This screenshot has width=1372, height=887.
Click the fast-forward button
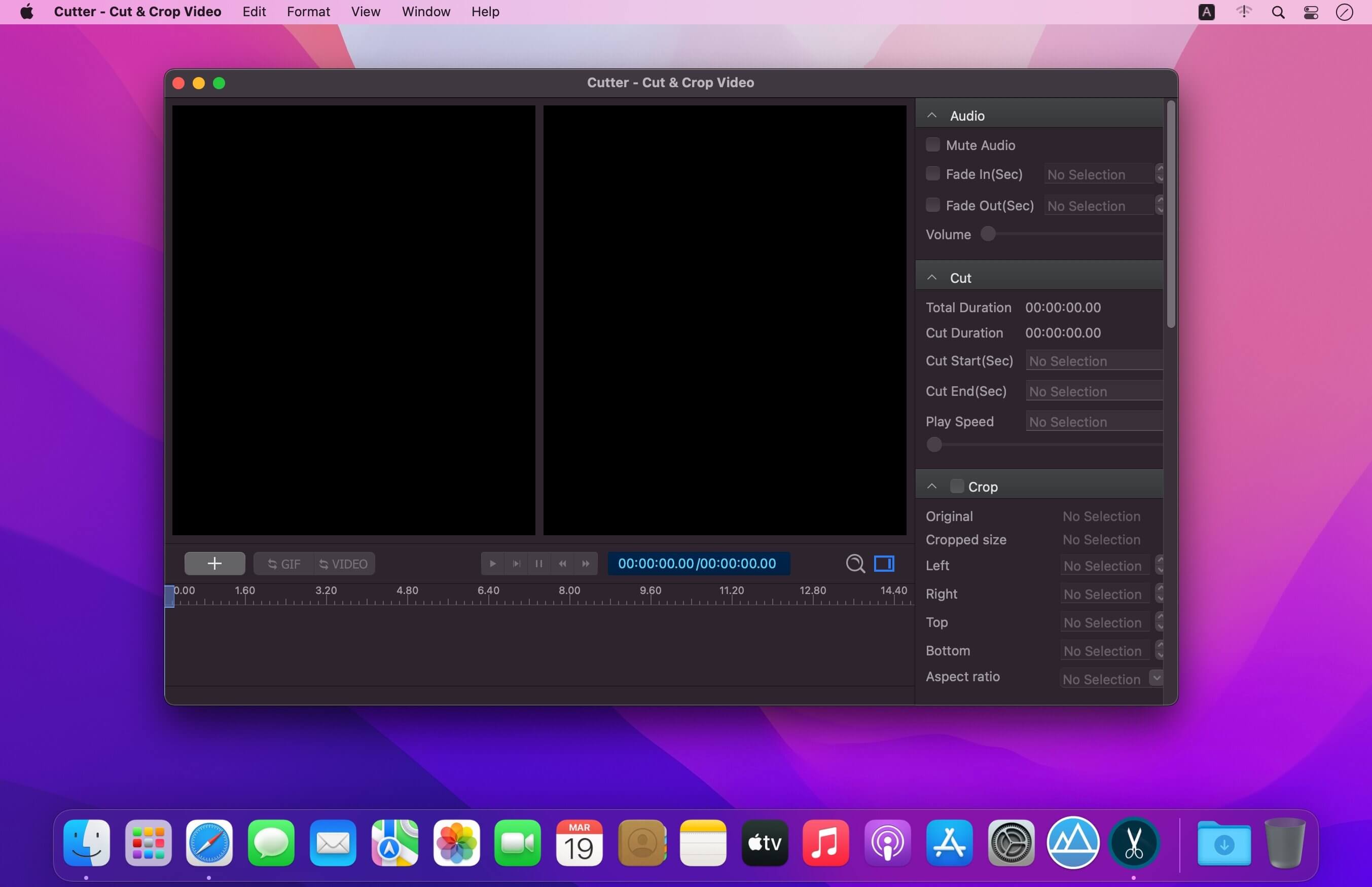[586, 563]
